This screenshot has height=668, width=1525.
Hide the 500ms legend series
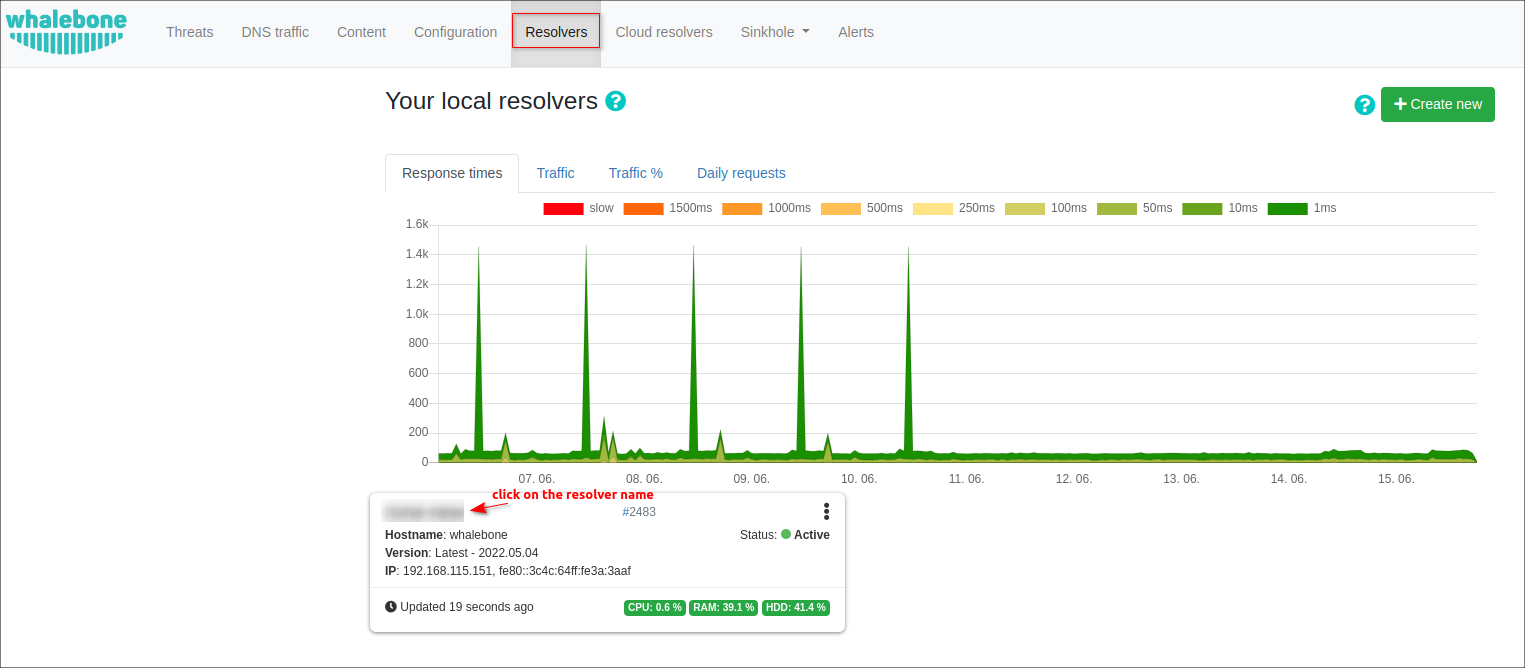pos(861,208)
